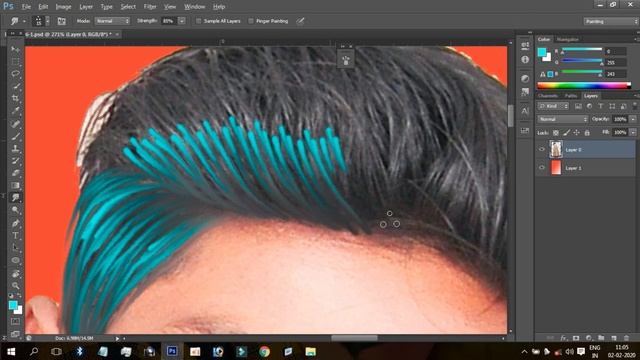This screenshot has width=640, height=360.
Task: Open the Filter menu
Action: pyautogui.click(x=150, y=7)
